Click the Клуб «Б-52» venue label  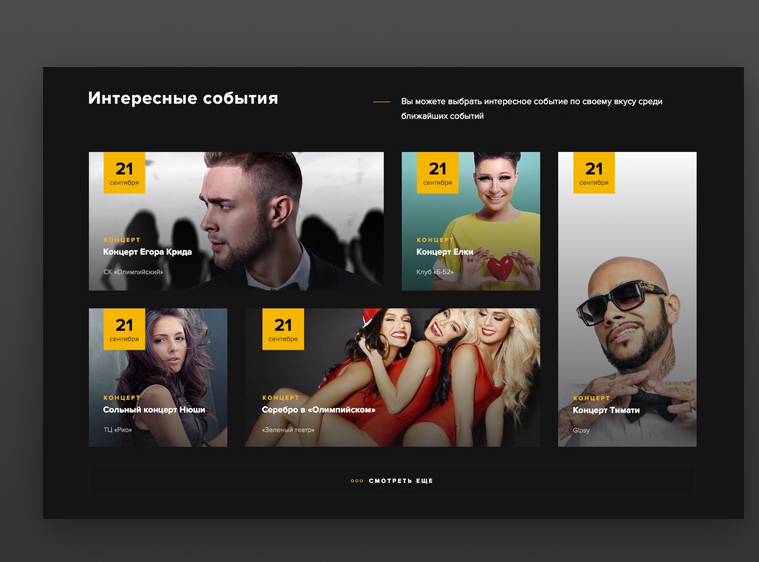click(435, 272)
